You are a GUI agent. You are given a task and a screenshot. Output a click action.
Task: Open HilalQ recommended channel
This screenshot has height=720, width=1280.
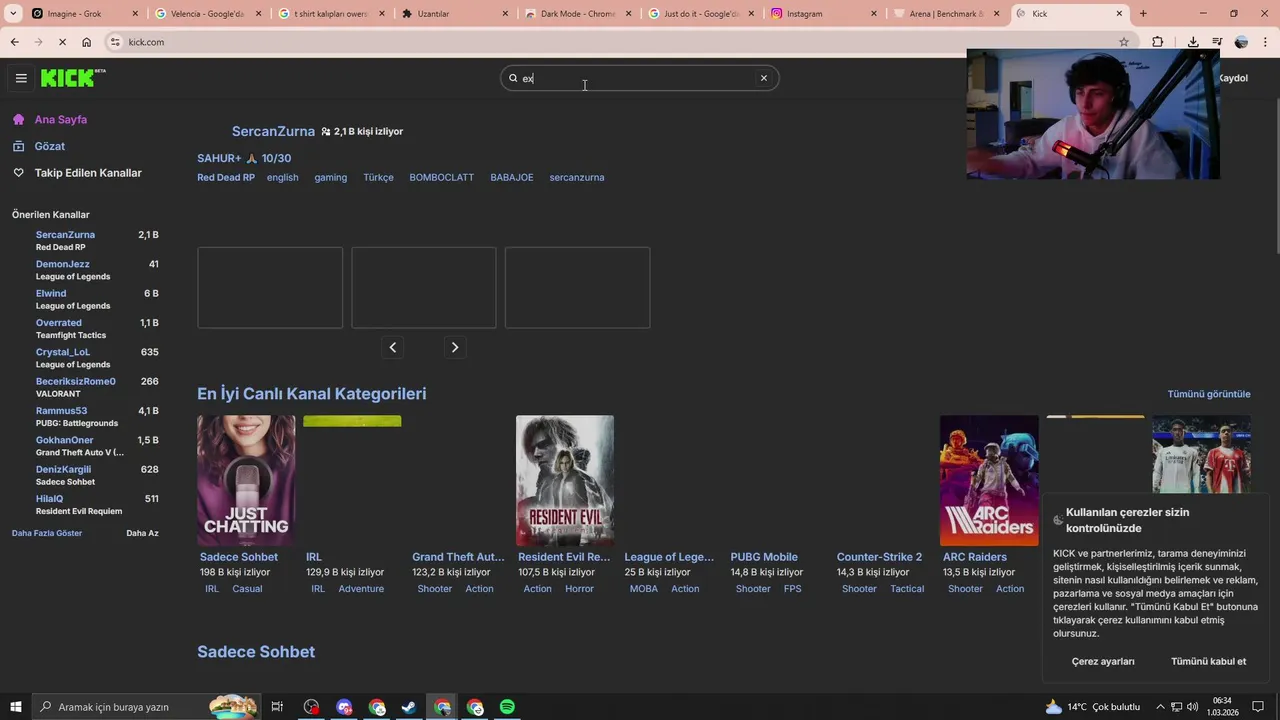(49, 499)
